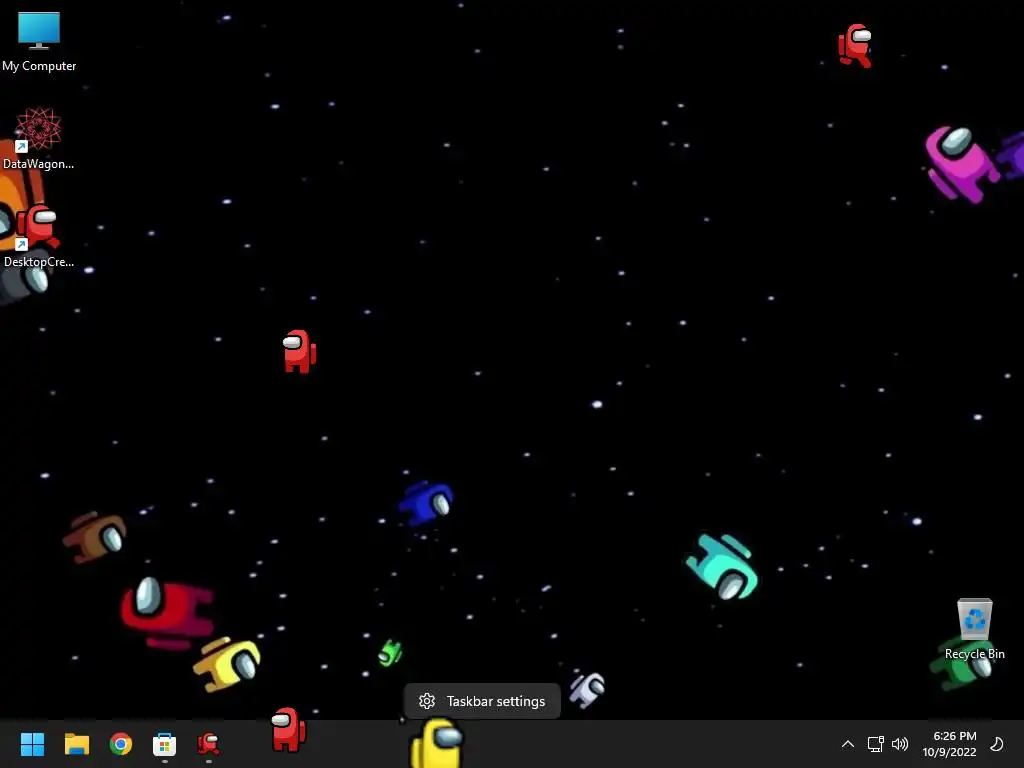
Task: Launch File Explorer from the taskbar
Action: coord(76,744)
